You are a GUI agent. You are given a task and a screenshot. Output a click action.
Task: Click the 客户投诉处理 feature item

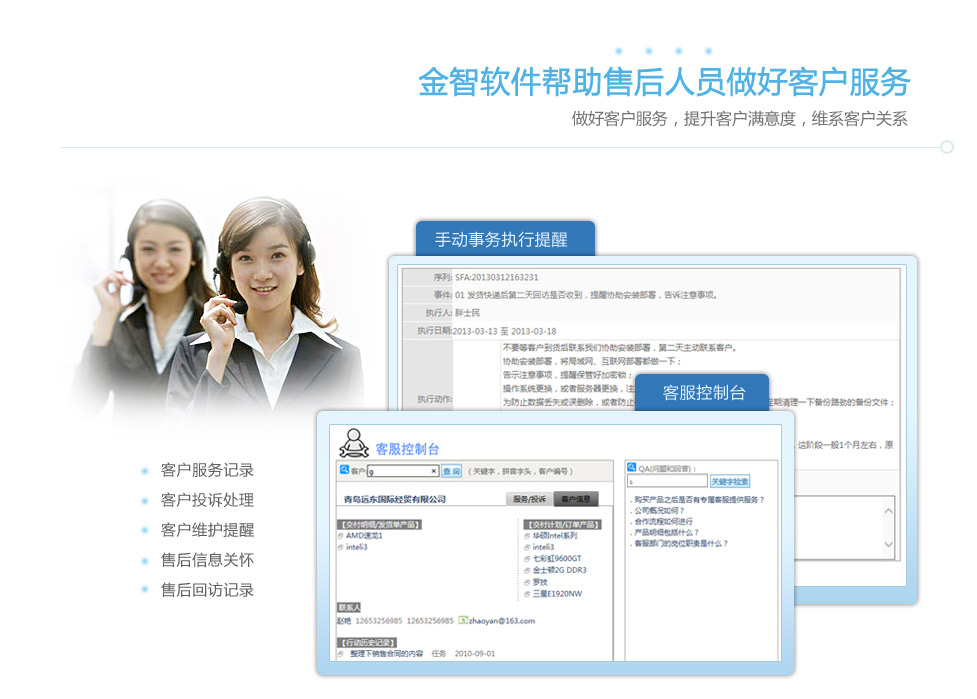pos(207,500)
